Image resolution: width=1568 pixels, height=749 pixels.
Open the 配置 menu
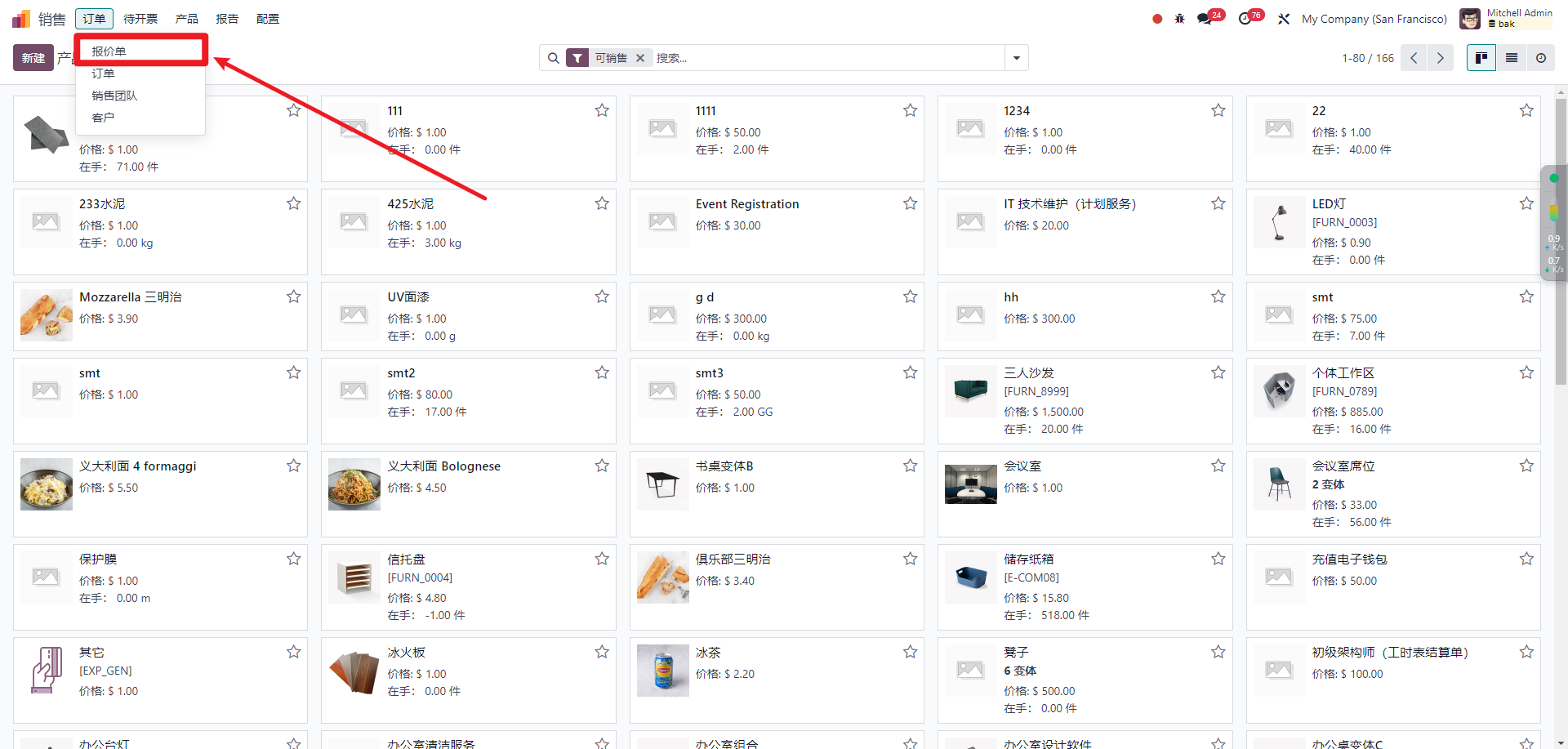click(268, 19)
